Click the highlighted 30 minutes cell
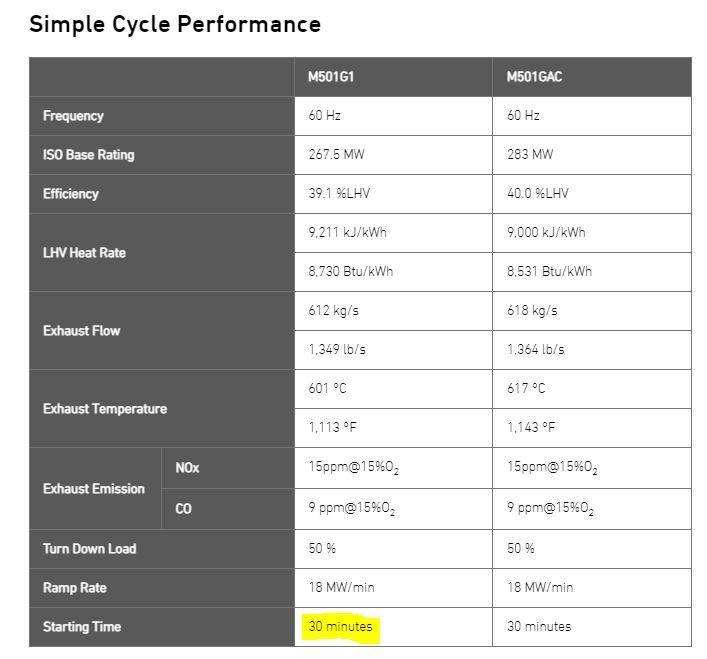Image resolution: width=707 pixels, height=659 pixels. (x=393, y=627)
